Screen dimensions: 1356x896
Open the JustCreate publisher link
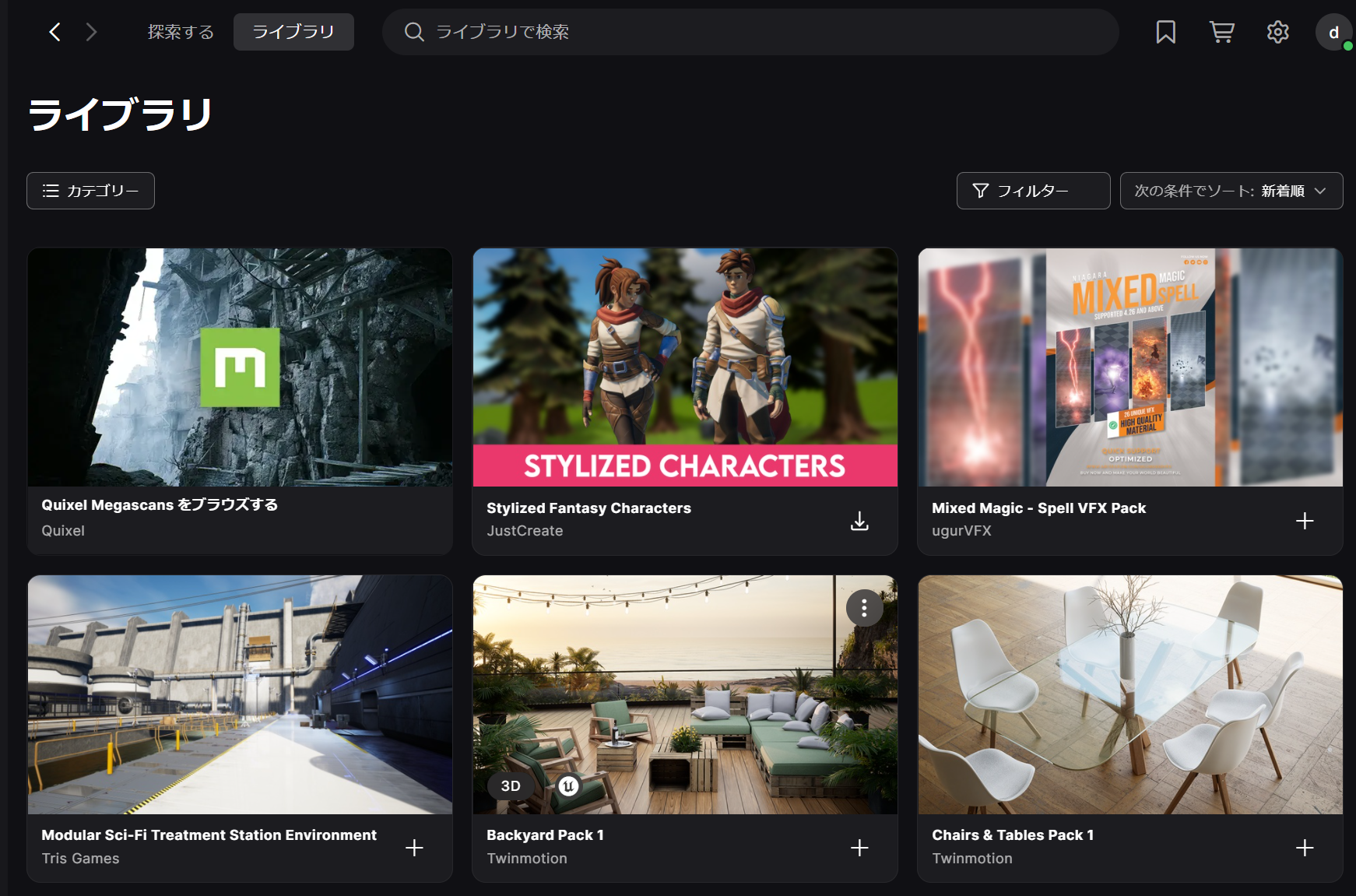pos(525,531)
